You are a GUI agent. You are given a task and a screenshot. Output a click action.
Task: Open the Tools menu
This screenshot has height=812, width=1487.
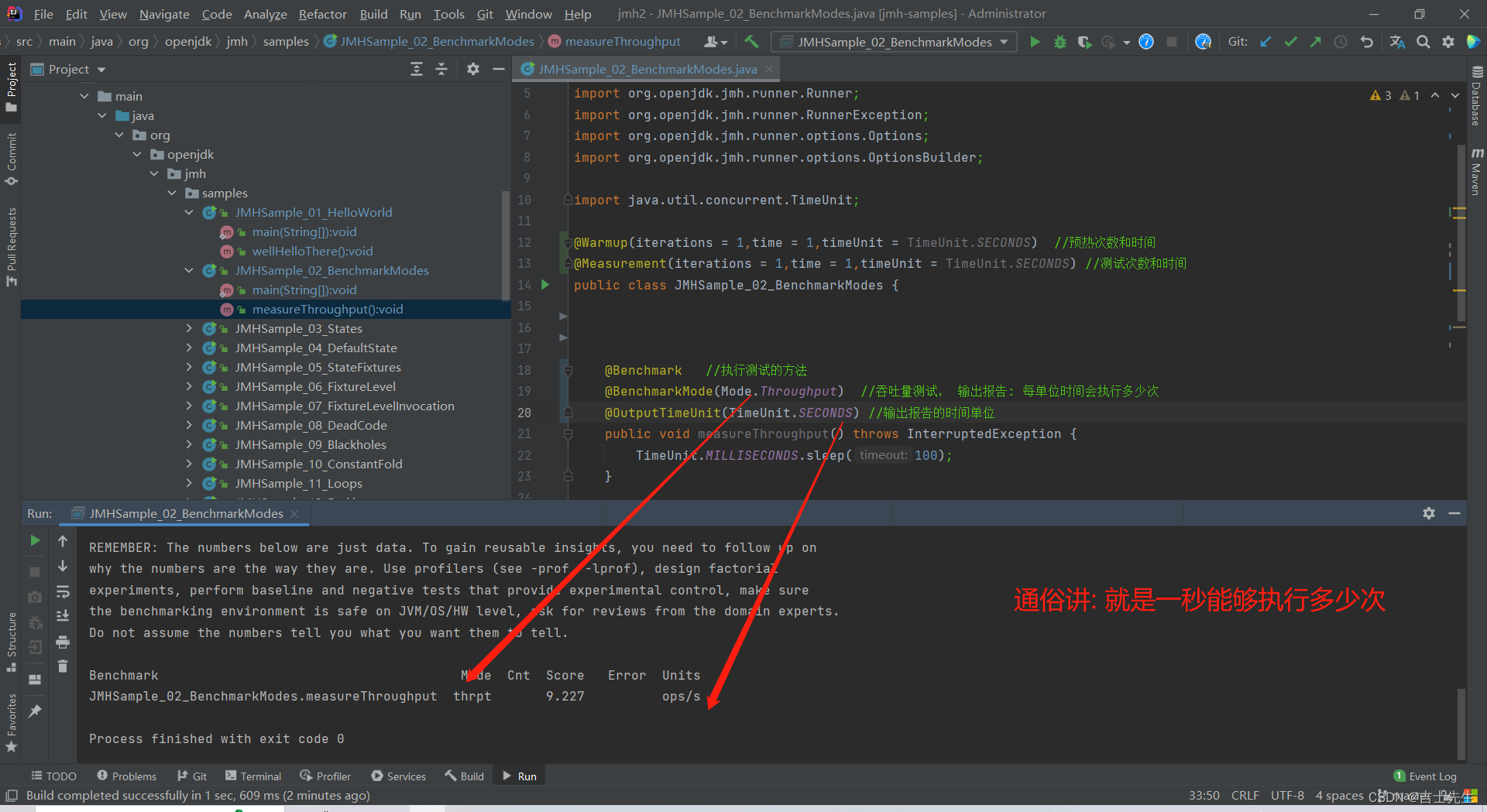click(x=448, y=14)
